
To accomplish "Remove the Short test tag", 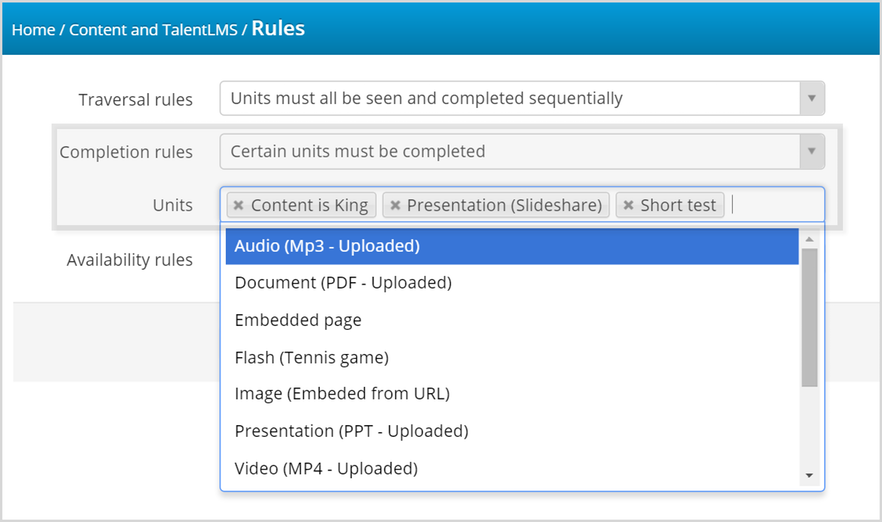I will 628,205.
